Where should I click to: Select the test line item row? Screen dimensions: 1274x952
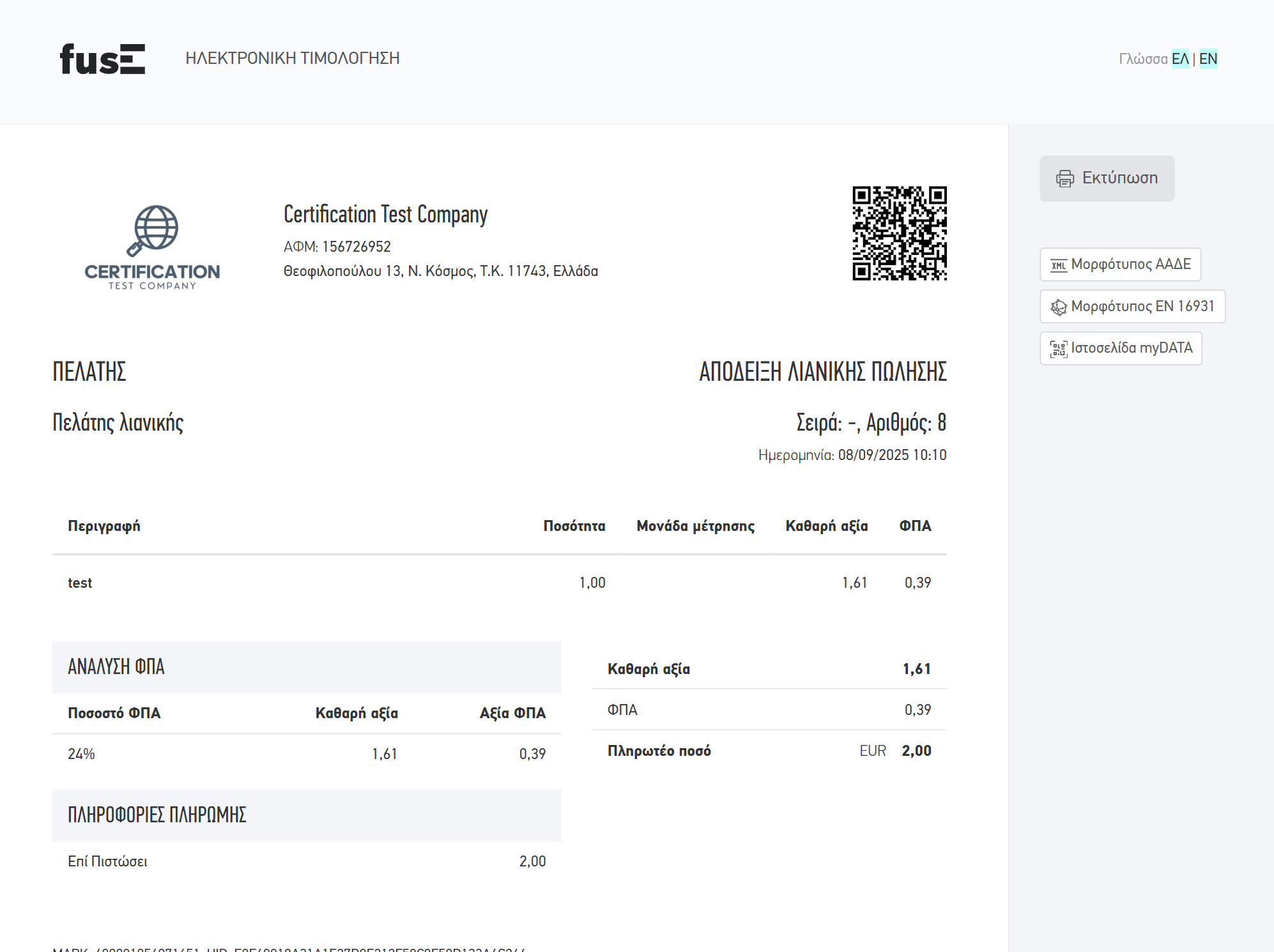point(80,583)
